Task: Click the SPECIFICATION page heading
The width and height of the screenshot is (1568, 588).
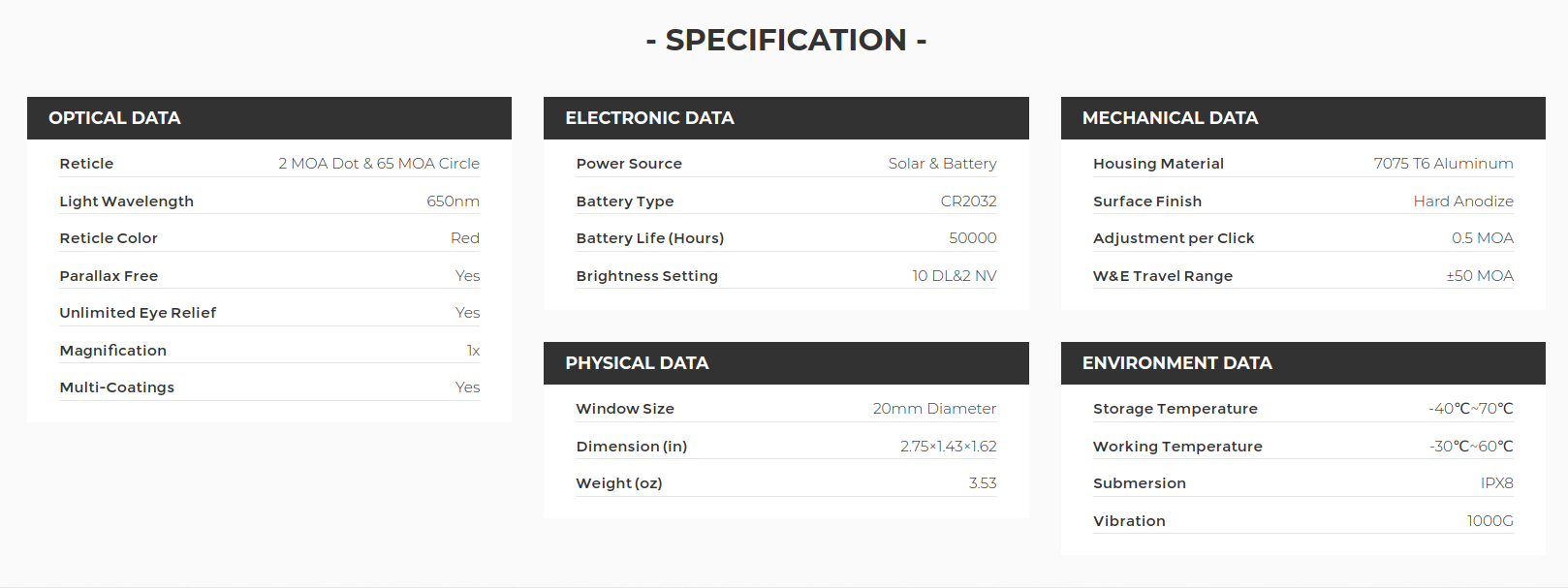Action: [x=786, y=40]
